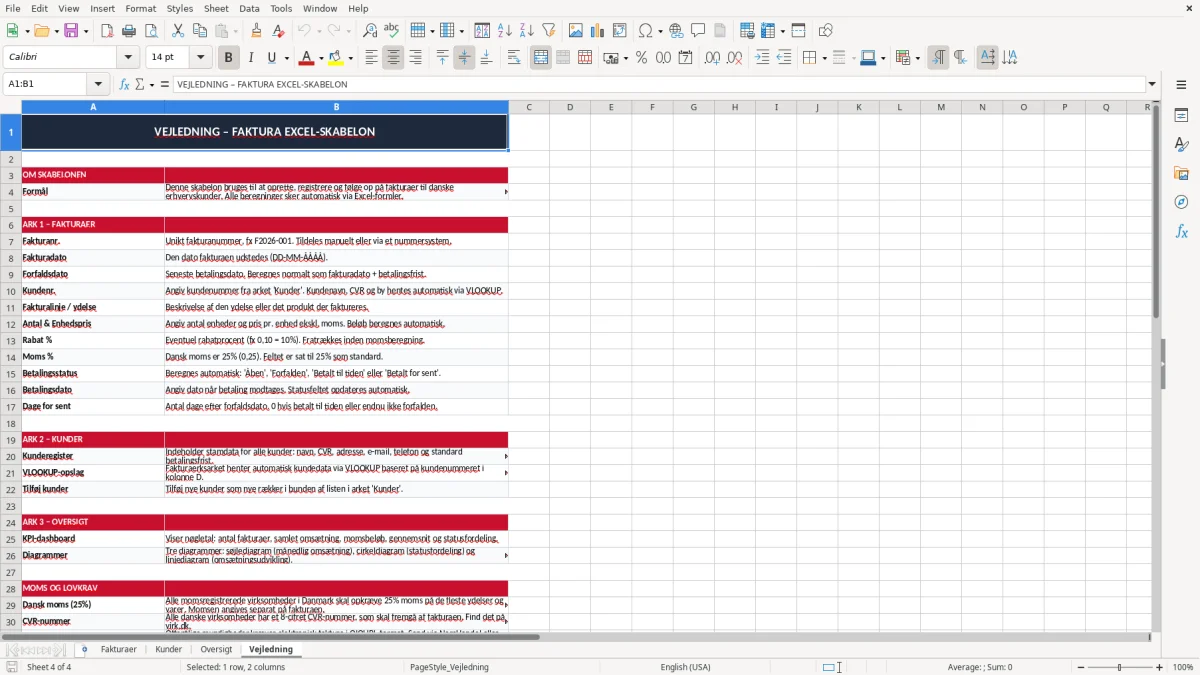
Task: Click the Save document icon
Action: [72, 31]
